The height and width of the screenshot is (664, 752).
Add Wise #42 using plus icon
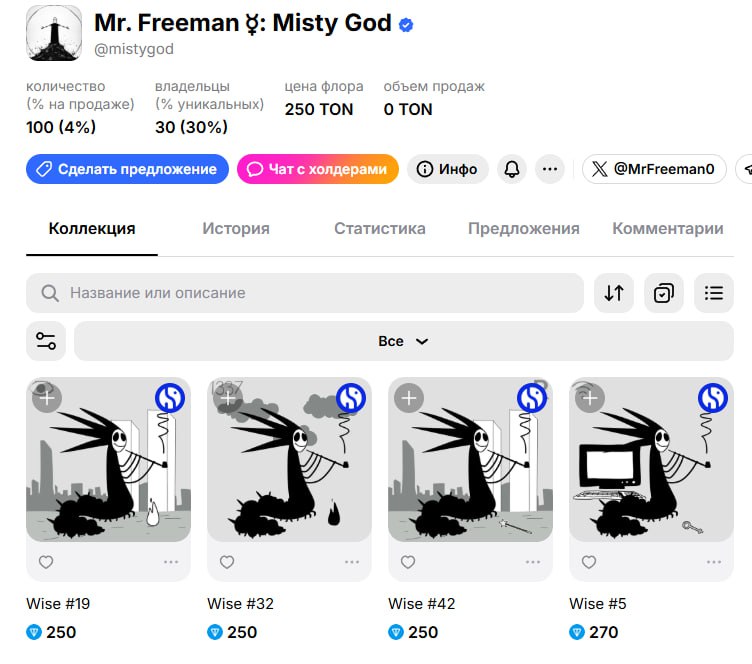tap(408, 398)
